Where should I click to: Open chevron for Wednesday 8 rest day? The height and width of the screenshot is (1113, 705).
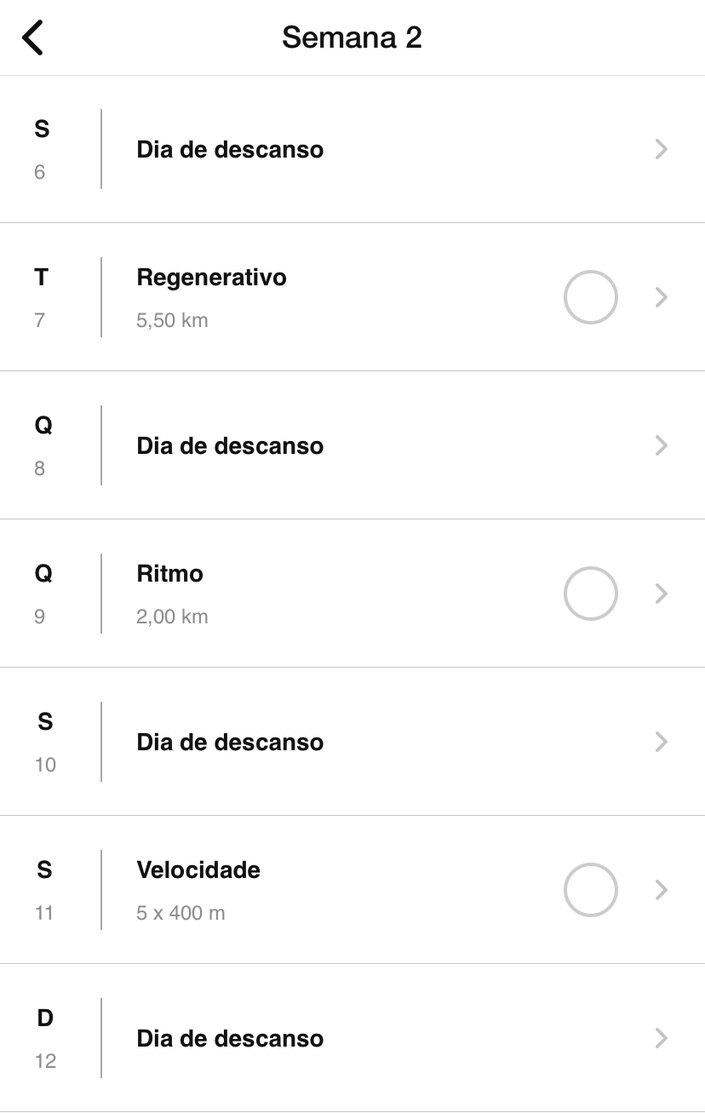coord(660,445)
